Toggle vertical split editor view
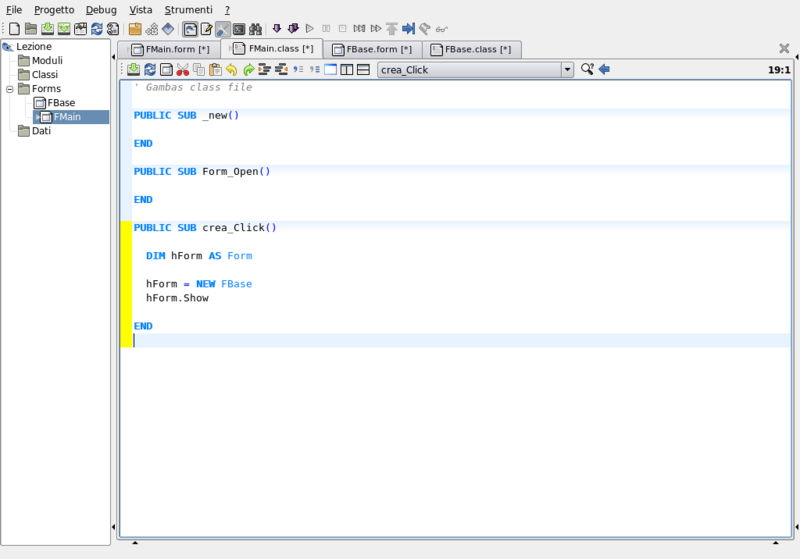 click(x=347, y=69)
